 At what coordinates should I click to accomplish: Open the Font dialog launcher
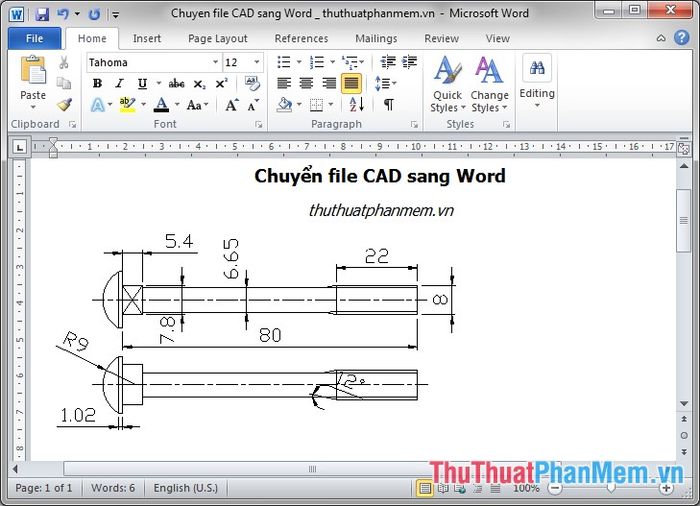point(258,125)
